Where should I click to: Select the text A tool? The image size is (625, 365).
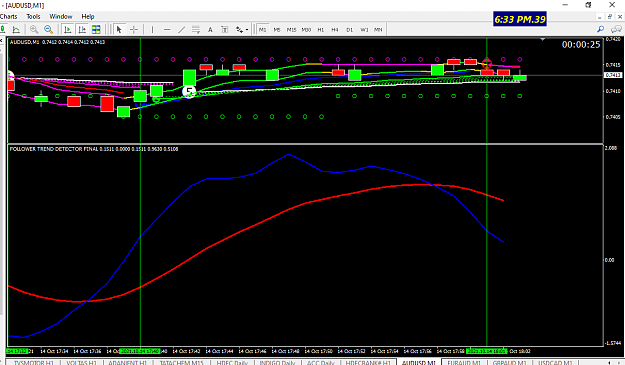coord(210,29)
